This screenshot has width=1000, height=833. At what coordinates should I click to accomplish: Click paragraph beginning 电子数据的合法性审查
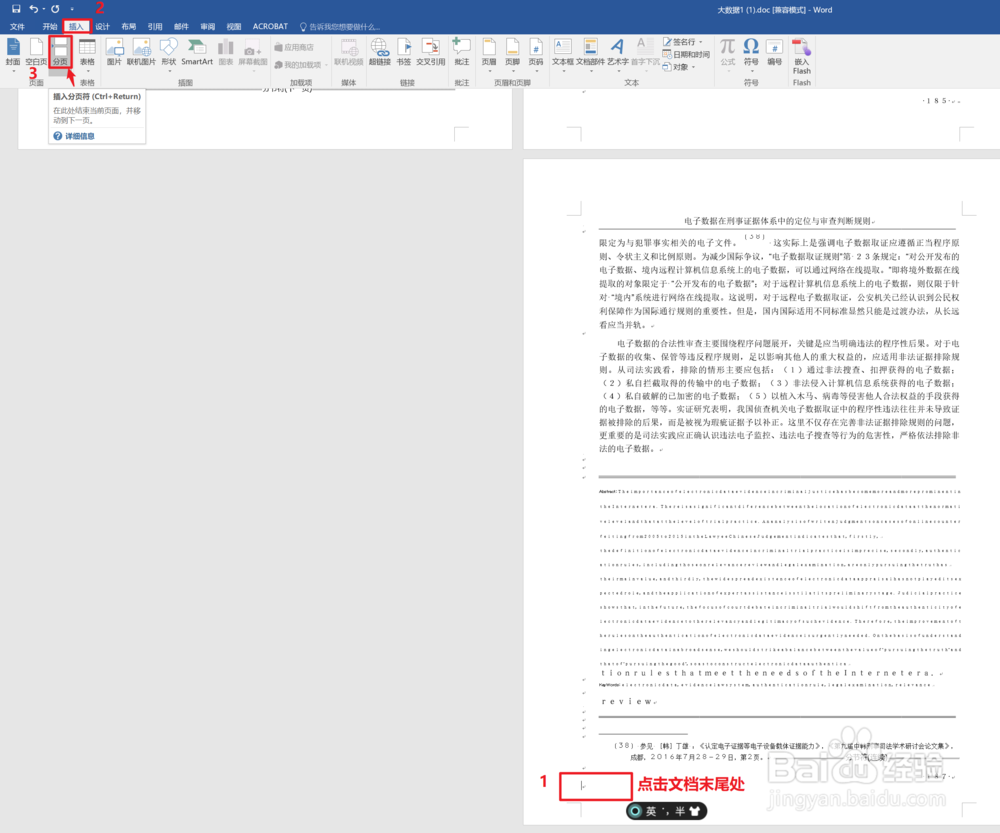(x=779, y=395)
